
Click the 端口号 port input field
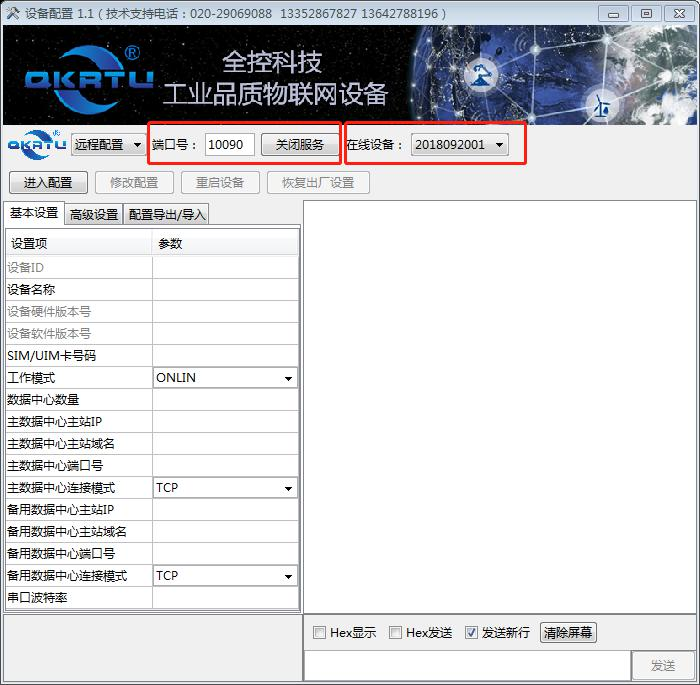tap(229, 145)
